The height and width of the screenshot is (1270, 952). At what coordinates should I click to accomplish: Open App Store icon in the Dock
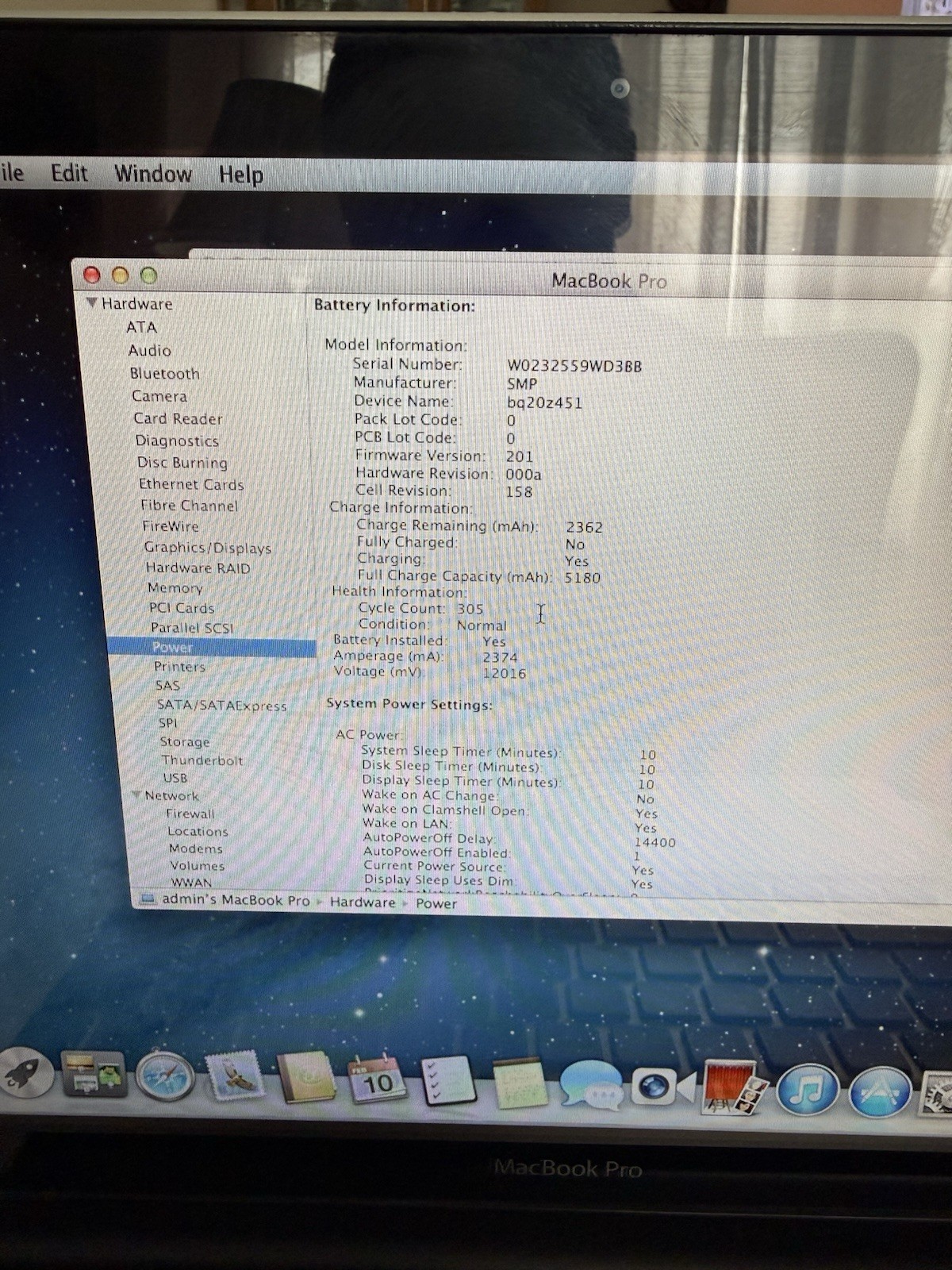pos(879,1092)
